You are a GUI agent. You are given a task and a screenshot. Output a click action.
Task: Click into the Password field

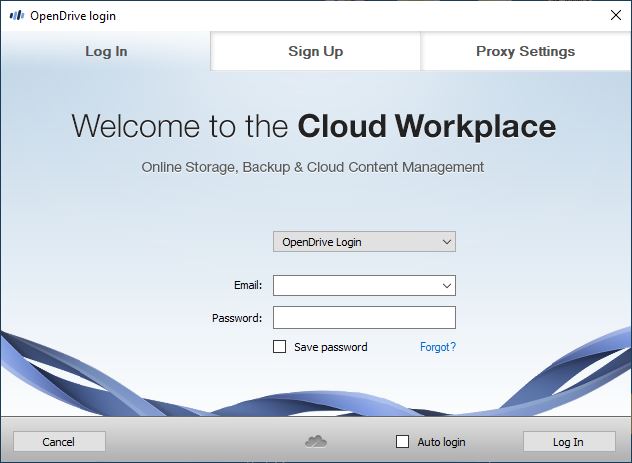click(x=364, y=318)
